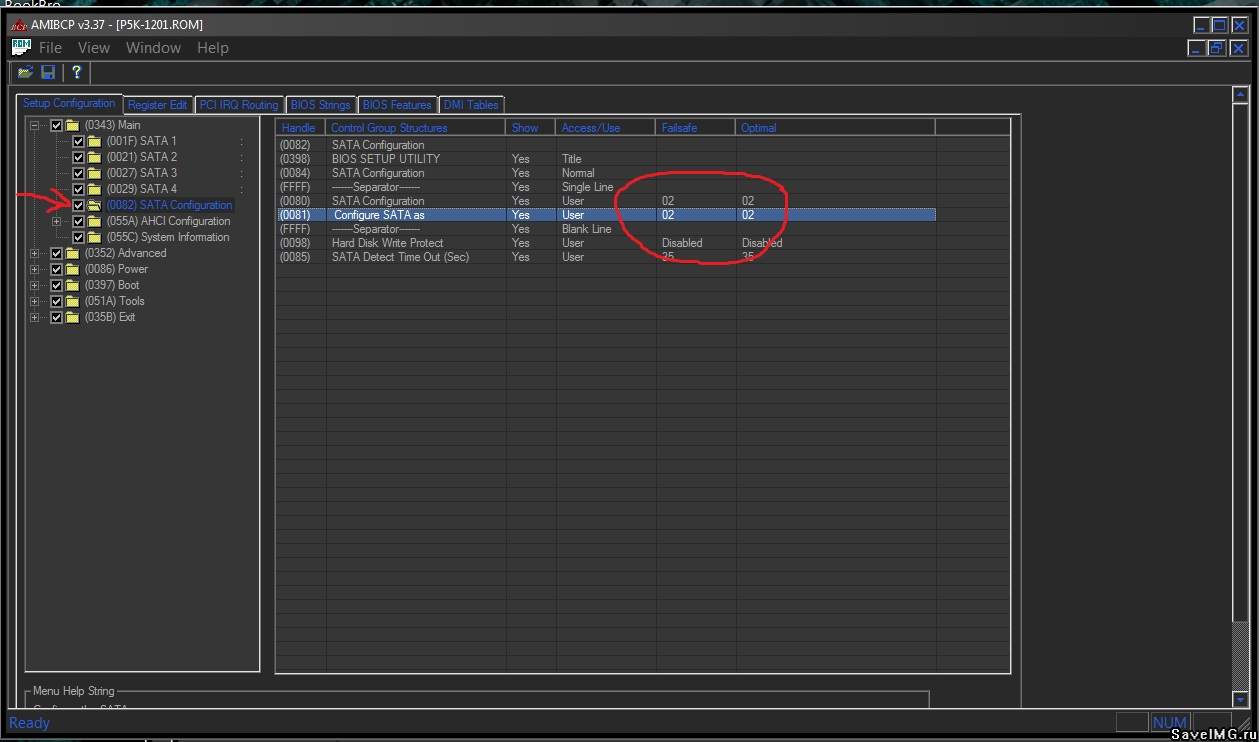
Task: Click the Save floppy disk toolbar icon
Action: click(48, 72)
